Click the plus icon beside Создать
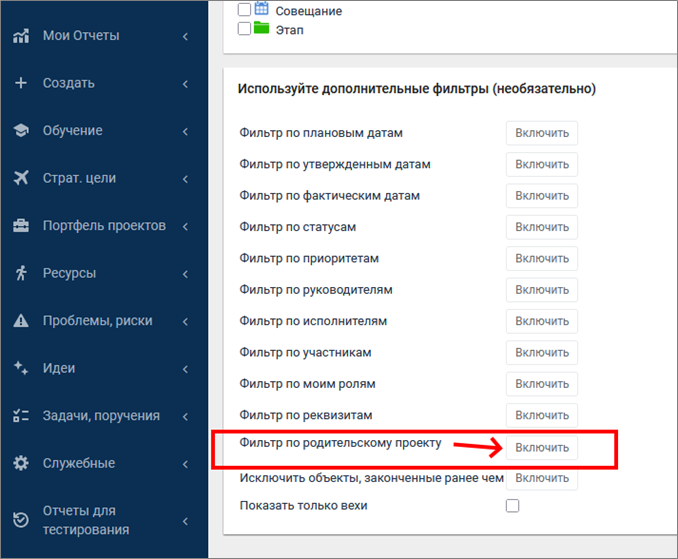678x559 pixels. click(x=21, y=83)
